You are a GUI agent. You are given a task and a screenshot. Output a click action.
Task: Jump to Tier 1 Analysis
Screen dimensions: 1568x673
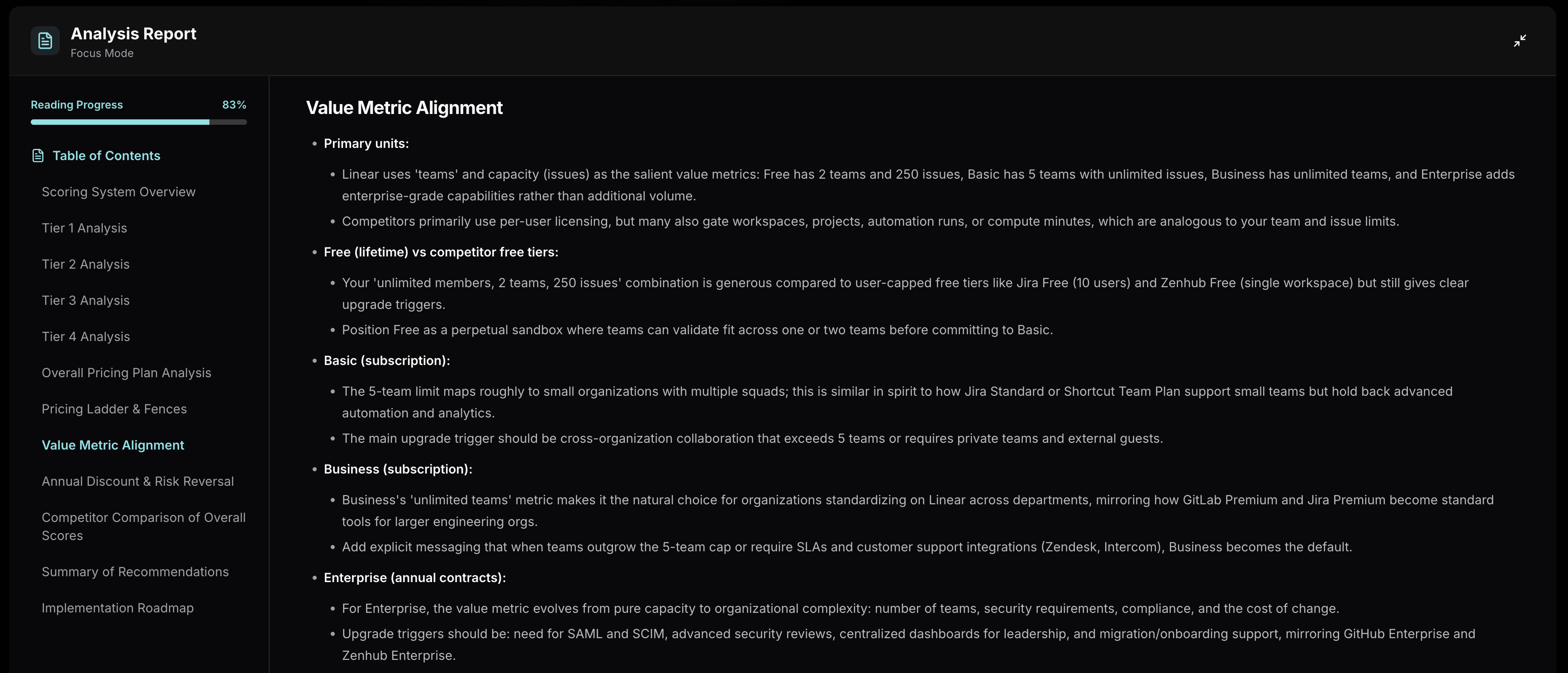click(x=84, y=228)
